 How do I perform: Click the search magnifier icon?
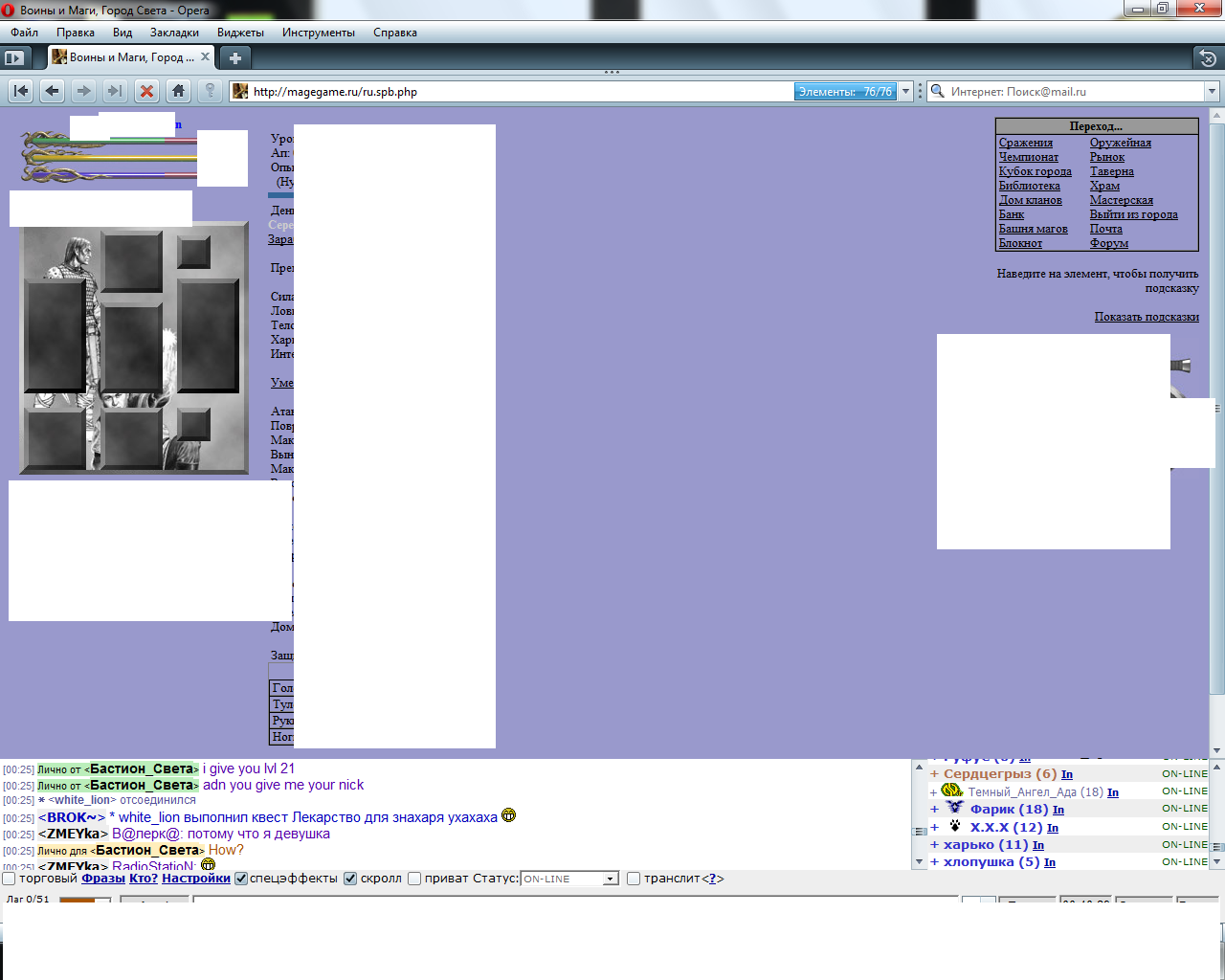pos(937,92)
